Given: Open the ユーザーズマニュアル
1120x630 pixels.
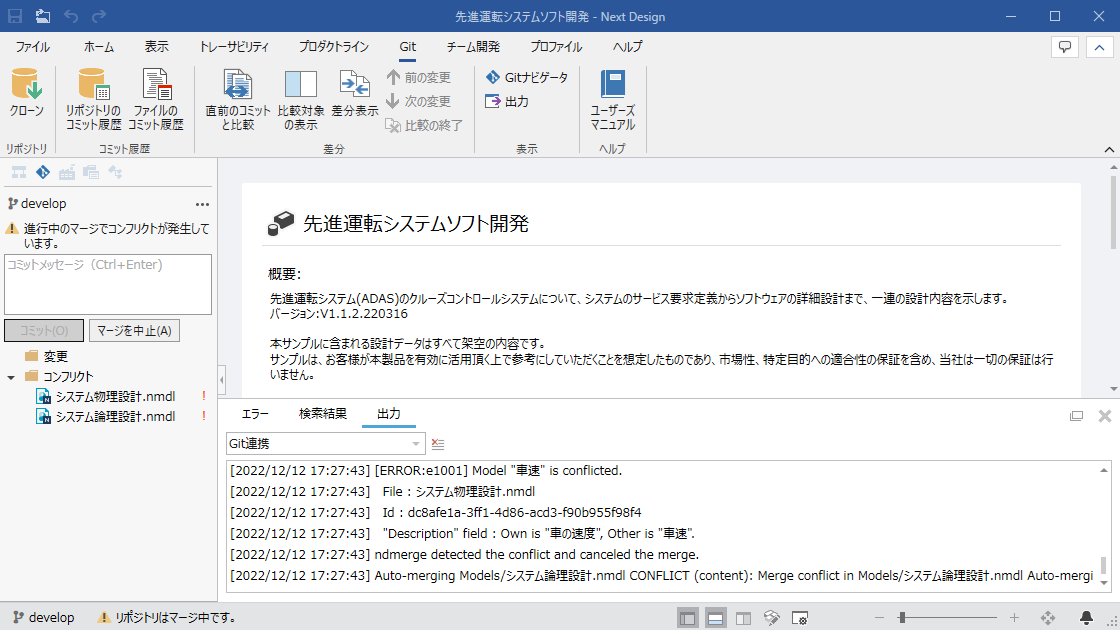Looking at the screenshot, I should (x=613, y=100).
